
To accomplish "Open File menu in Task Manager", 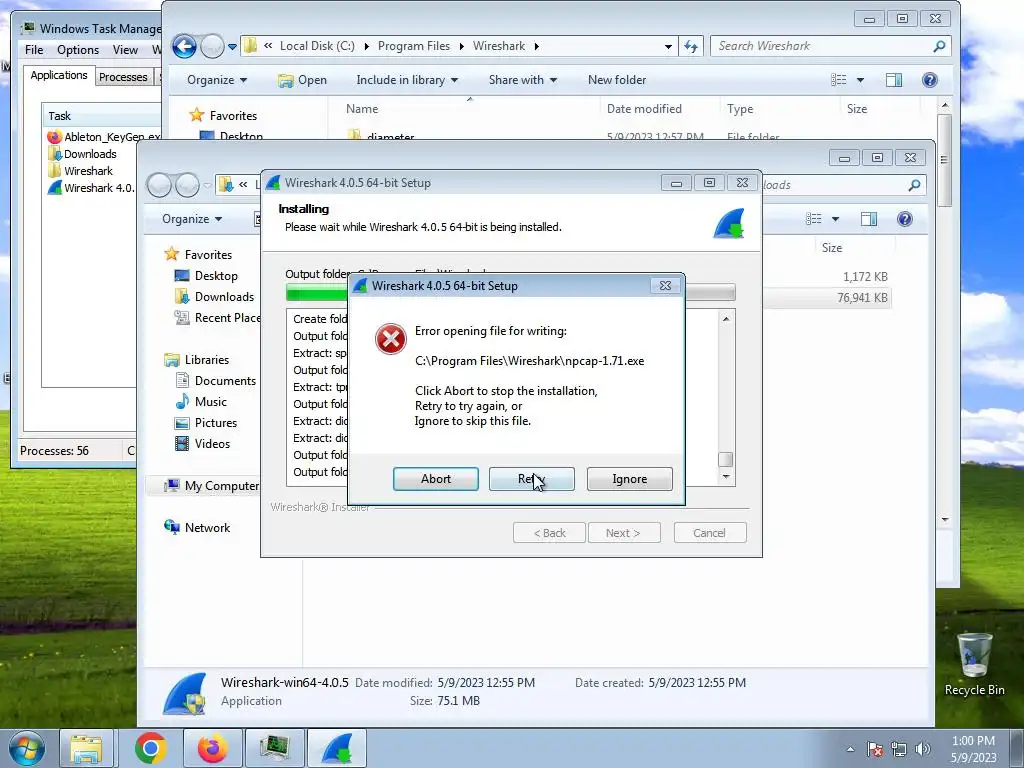I will 34,50.
